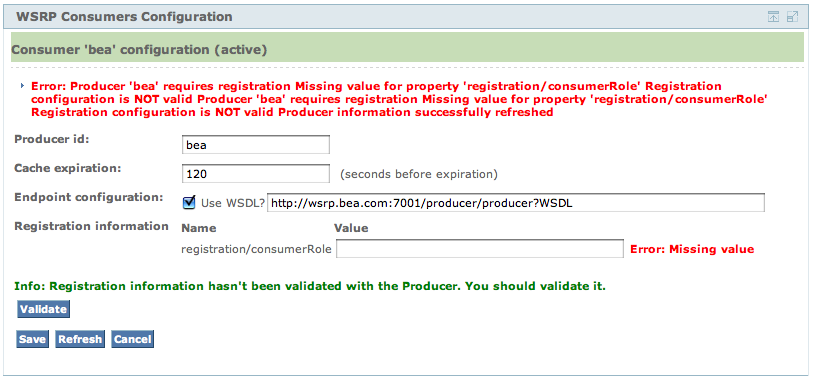Toggle the Use WSDL checkbox
The image size is (814, 381).
189,202
